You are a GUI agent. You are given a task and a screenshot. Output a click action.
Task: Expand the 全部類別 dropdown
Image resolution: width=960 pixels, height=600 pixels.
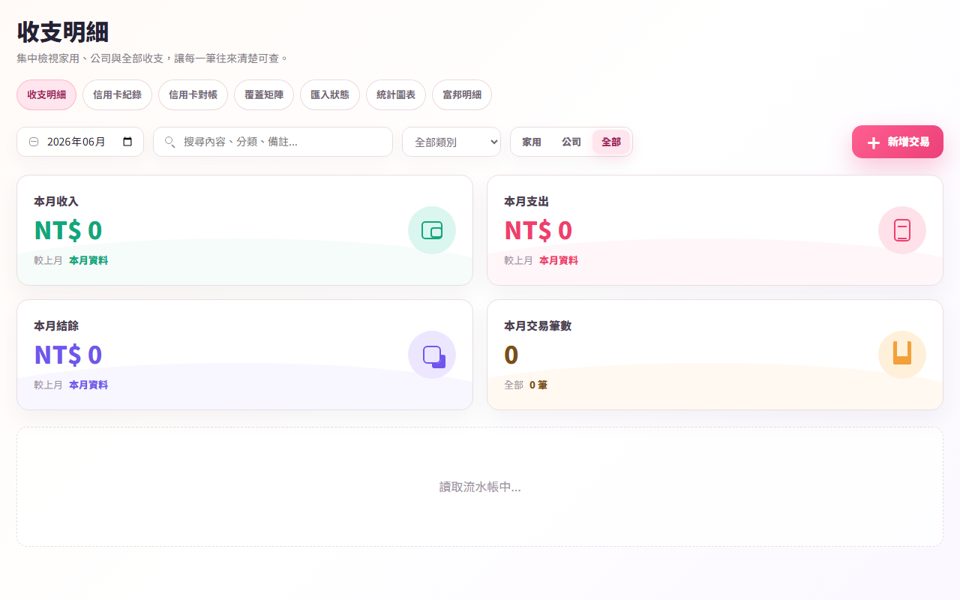451,142
